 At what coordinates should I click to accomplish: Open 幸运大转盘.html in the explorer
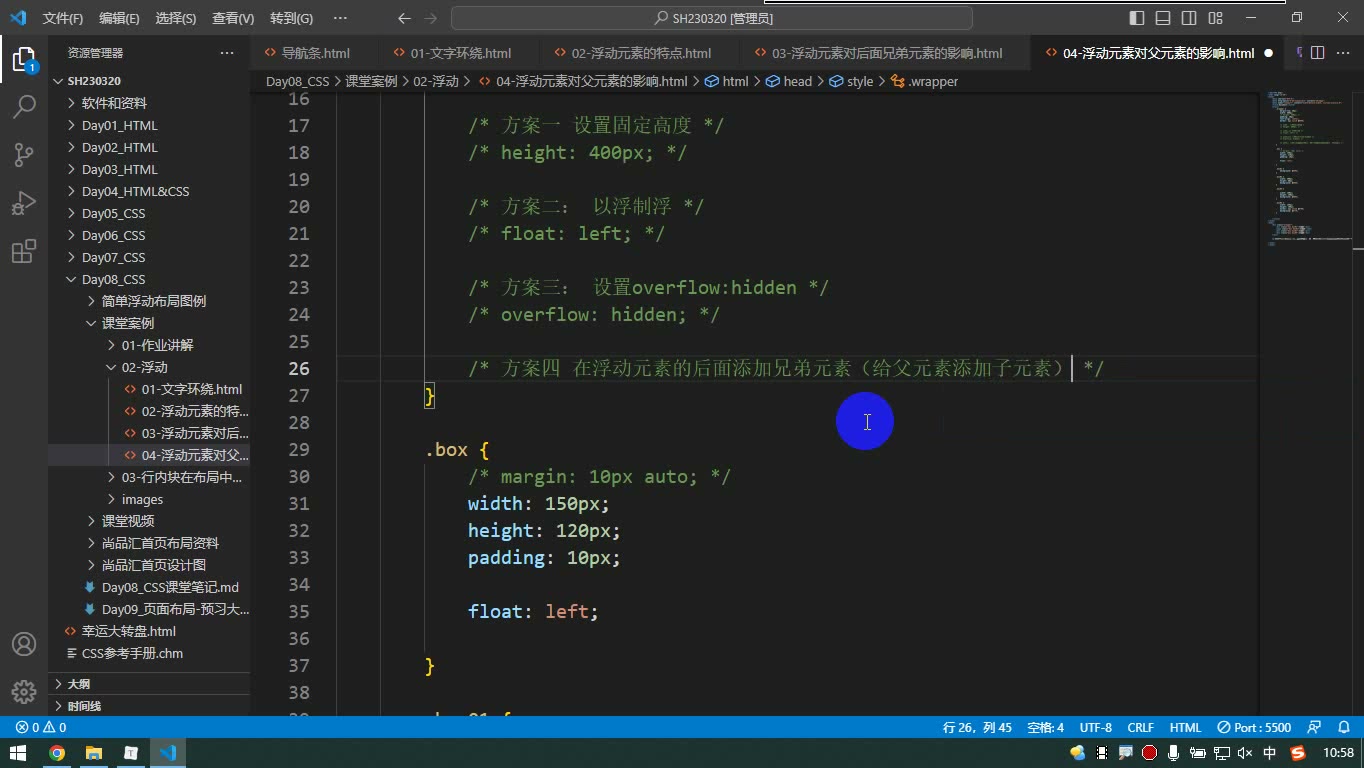[x=149, y=631]
